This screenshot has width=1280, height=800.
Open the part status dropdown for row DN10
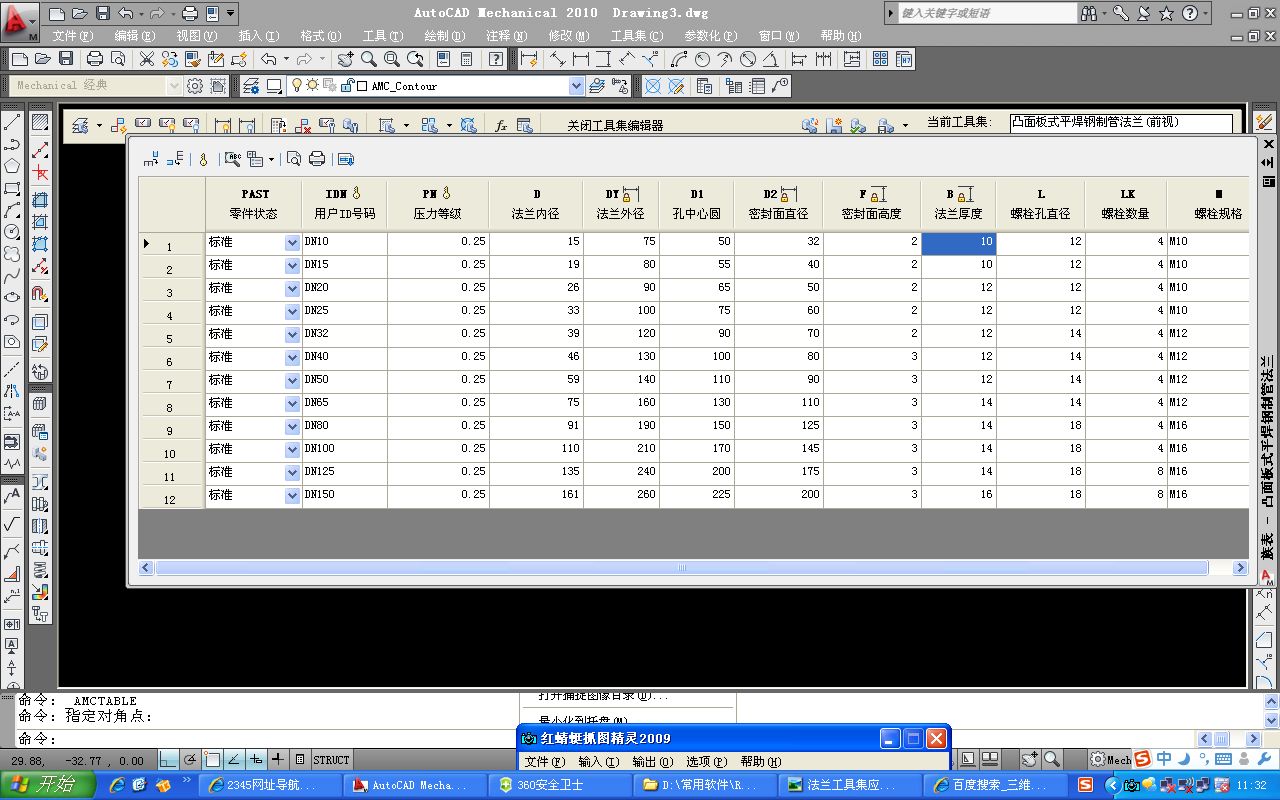coord(292,242)
